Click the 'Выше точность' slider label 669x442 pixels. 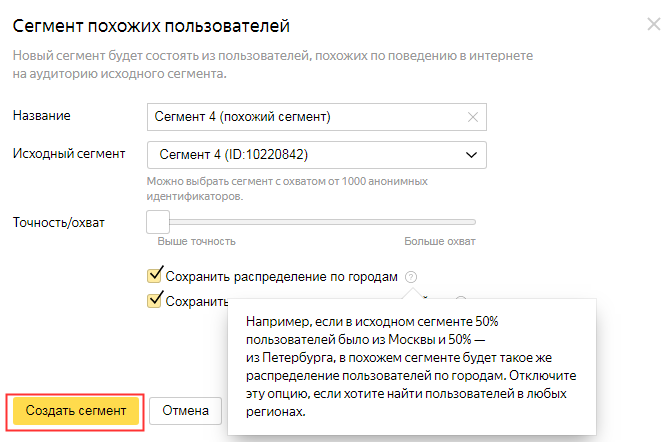[x=197, y=241]
